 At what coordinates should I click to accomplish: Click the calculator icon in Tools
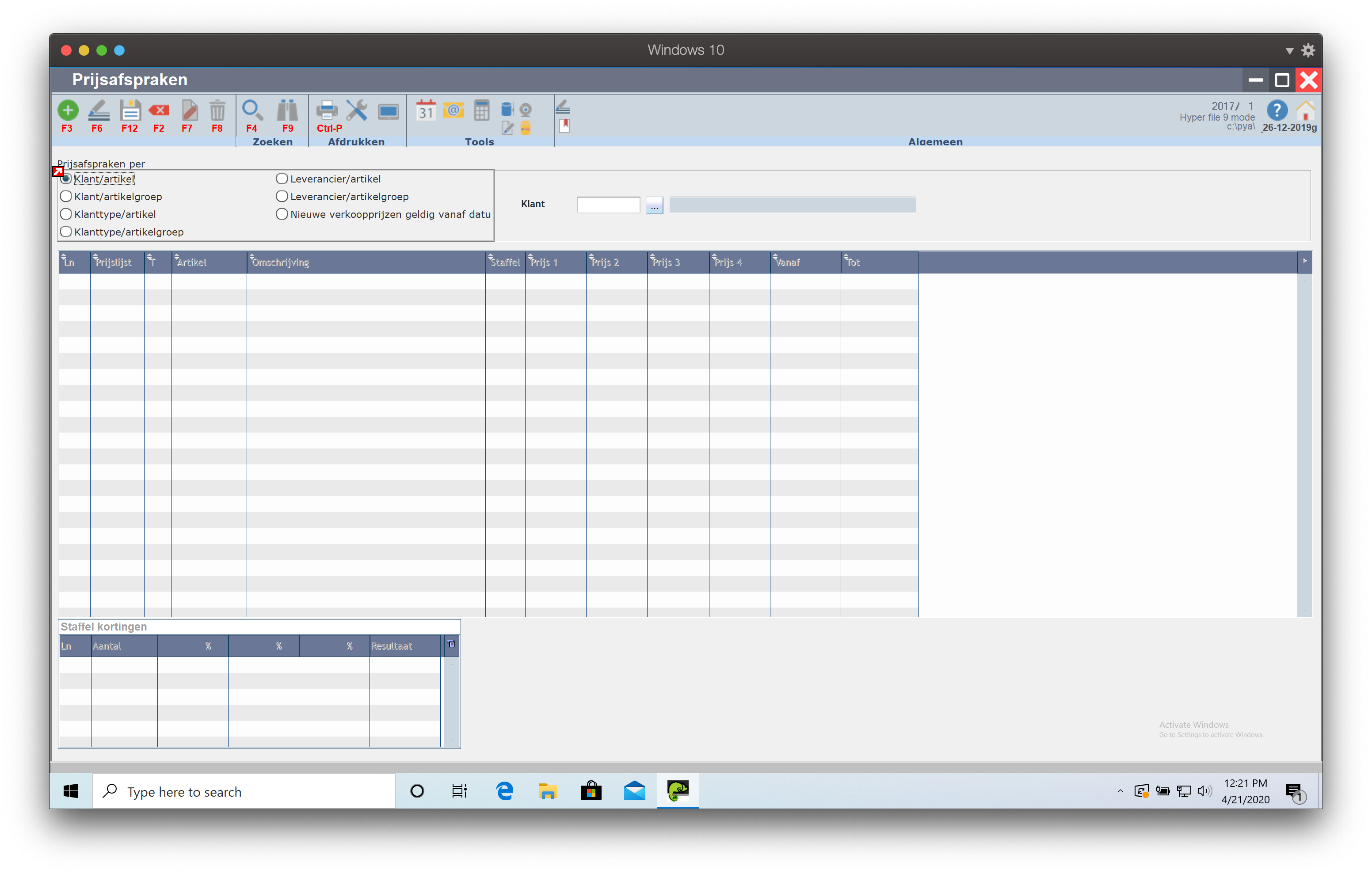click(481, 110)
